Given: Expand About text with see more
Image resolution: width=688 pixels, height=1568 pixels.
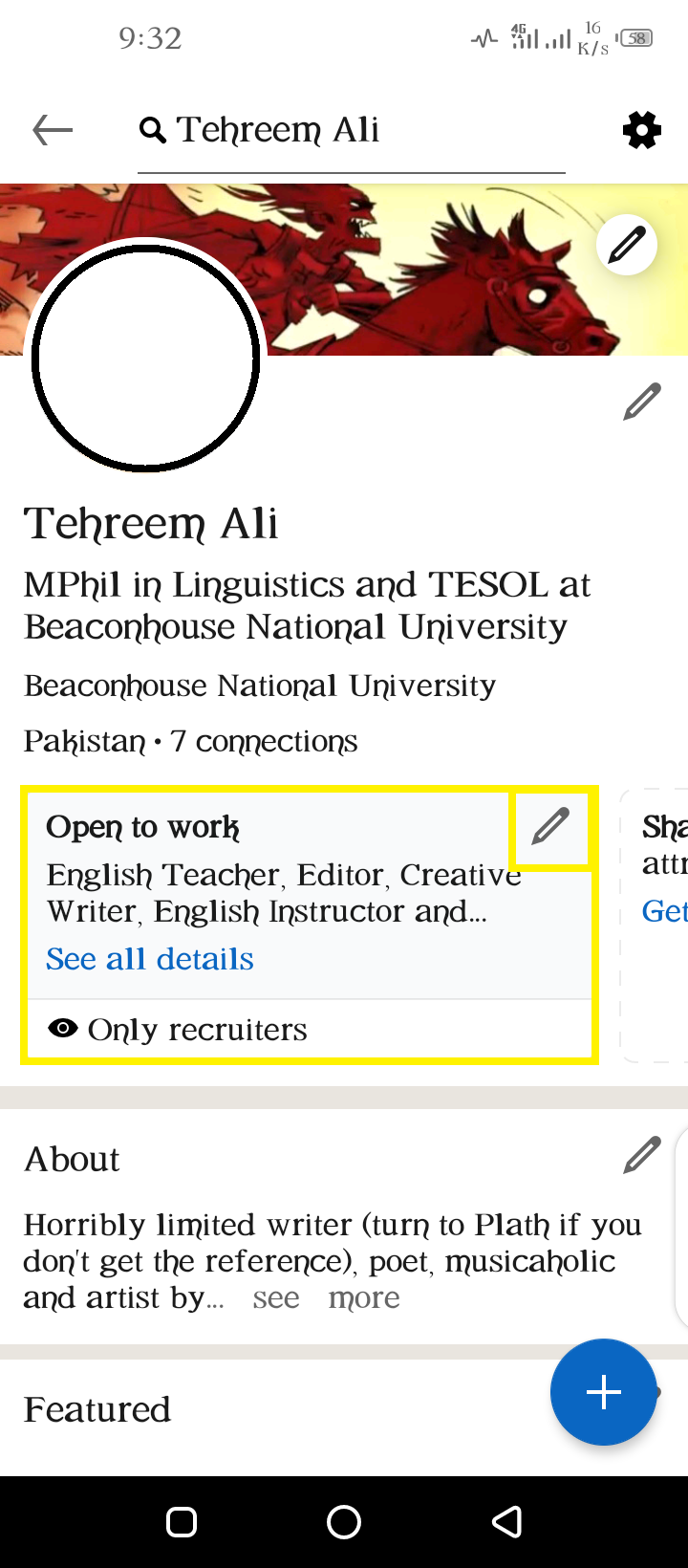Looking at the screenshot, I should (326, 1297).
